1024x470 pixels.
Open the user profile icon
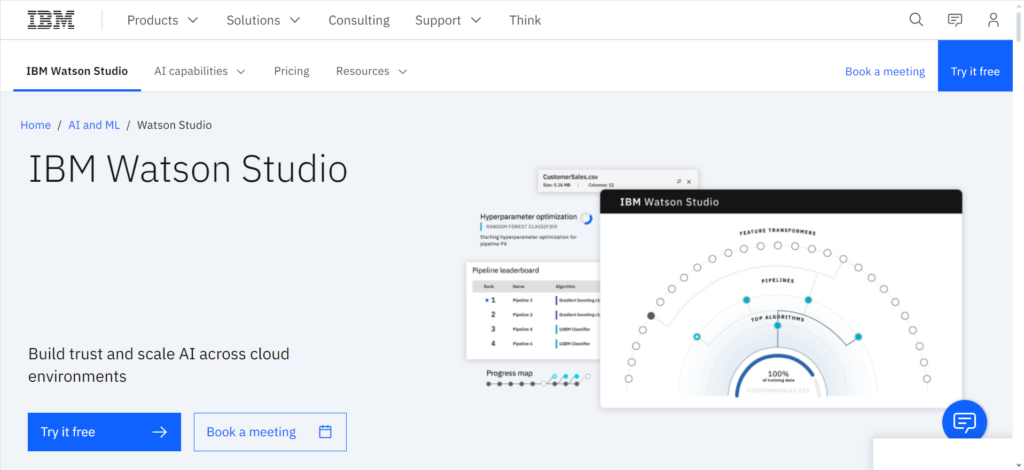coord(993,20)
